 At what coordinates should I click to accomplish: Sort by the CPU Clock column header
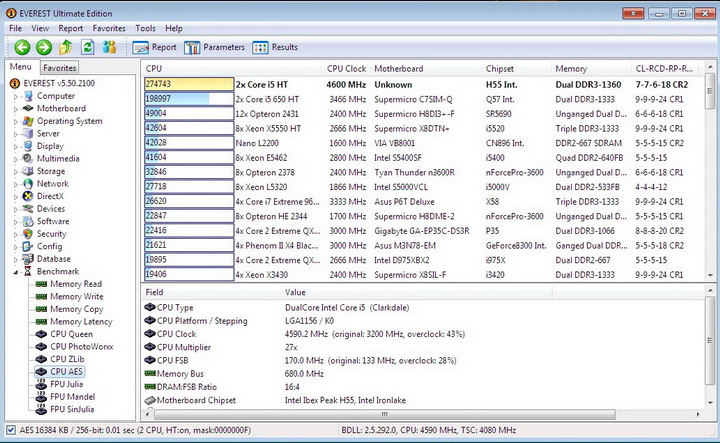click(x=346, y=68)
